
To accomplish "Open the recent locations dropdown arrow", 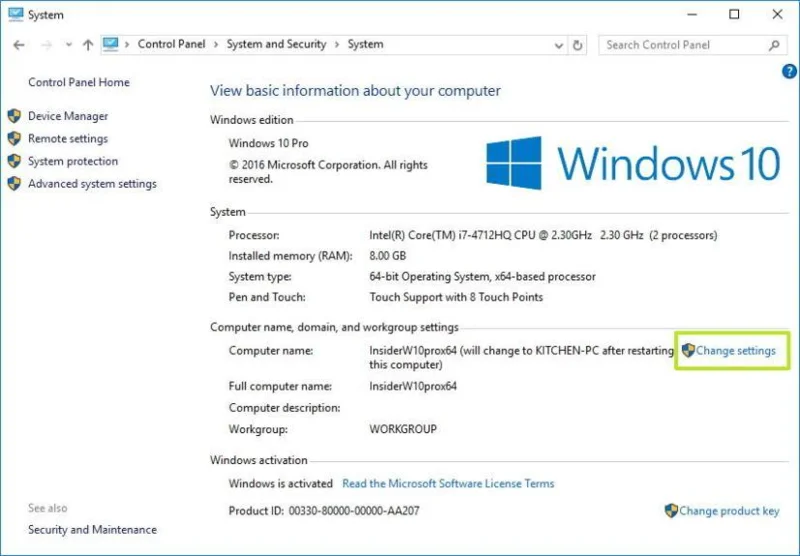I will pyautogui.click(x=68, y=45).
